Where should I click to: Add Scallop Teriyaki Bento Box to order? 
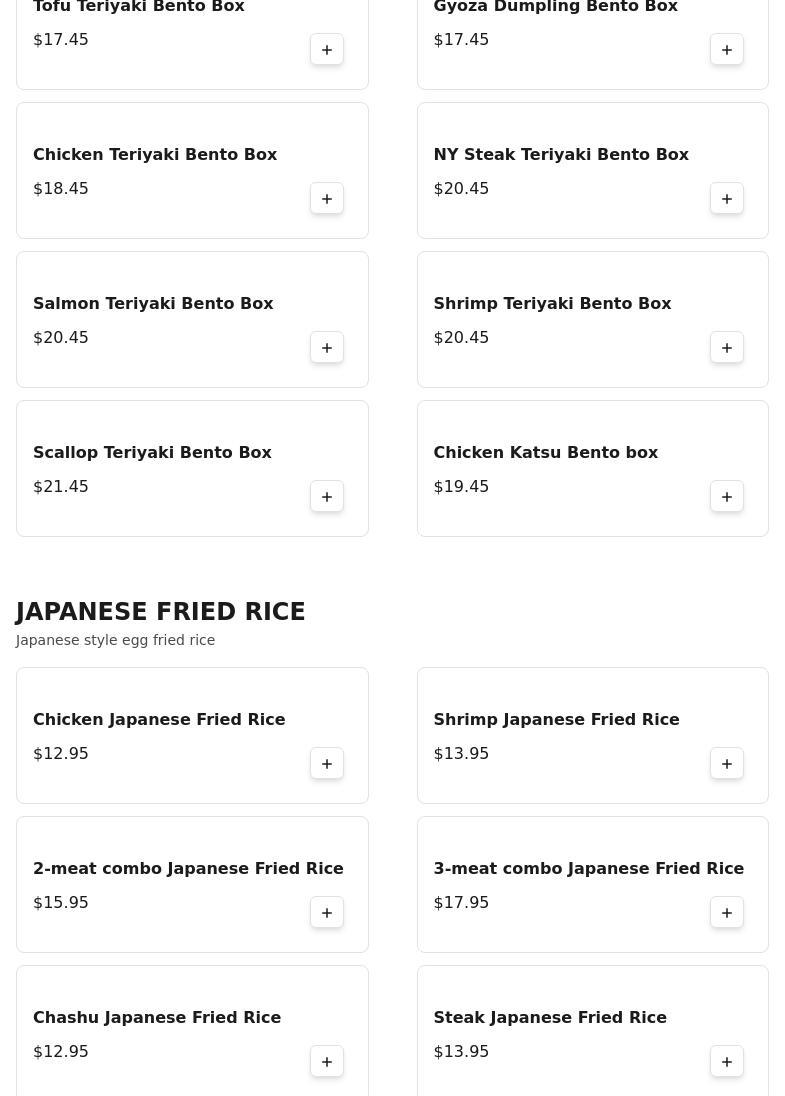327,497
